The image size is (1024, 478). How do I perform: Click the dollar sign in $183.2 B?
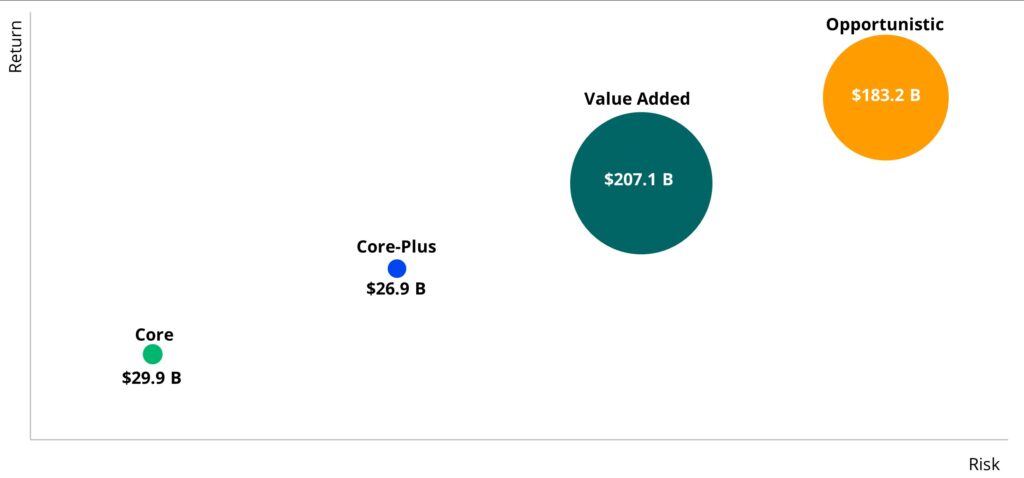(856, 95)
